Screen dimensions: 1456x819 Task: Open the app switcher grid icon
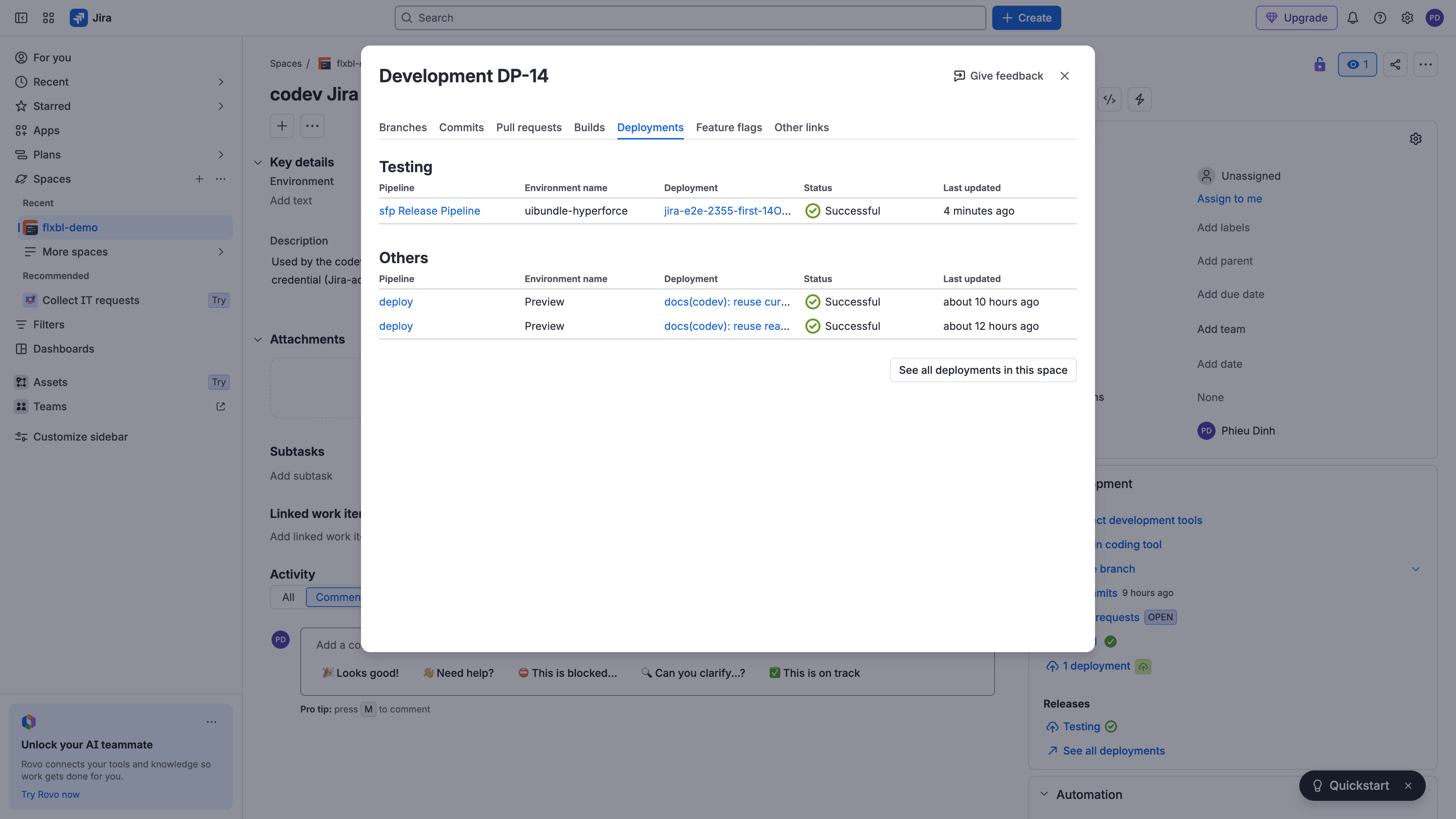click(49, 17)
